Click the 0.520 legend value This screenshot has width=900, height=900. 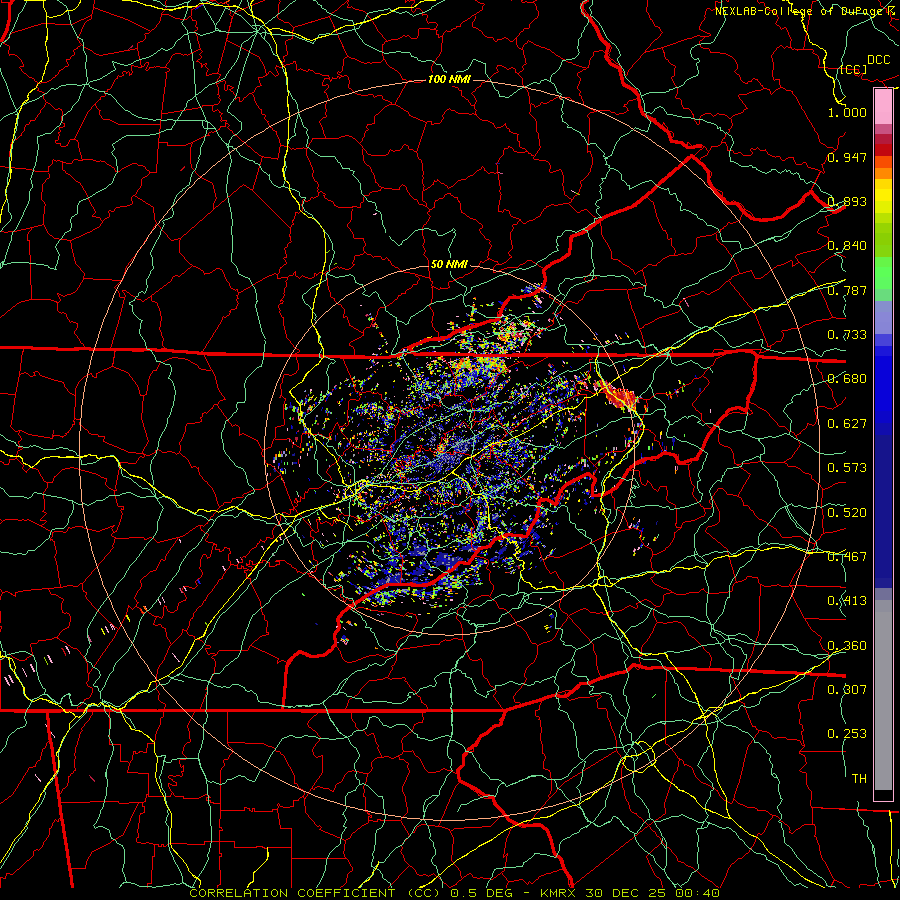pyautogui.click(x=847, y=513)
